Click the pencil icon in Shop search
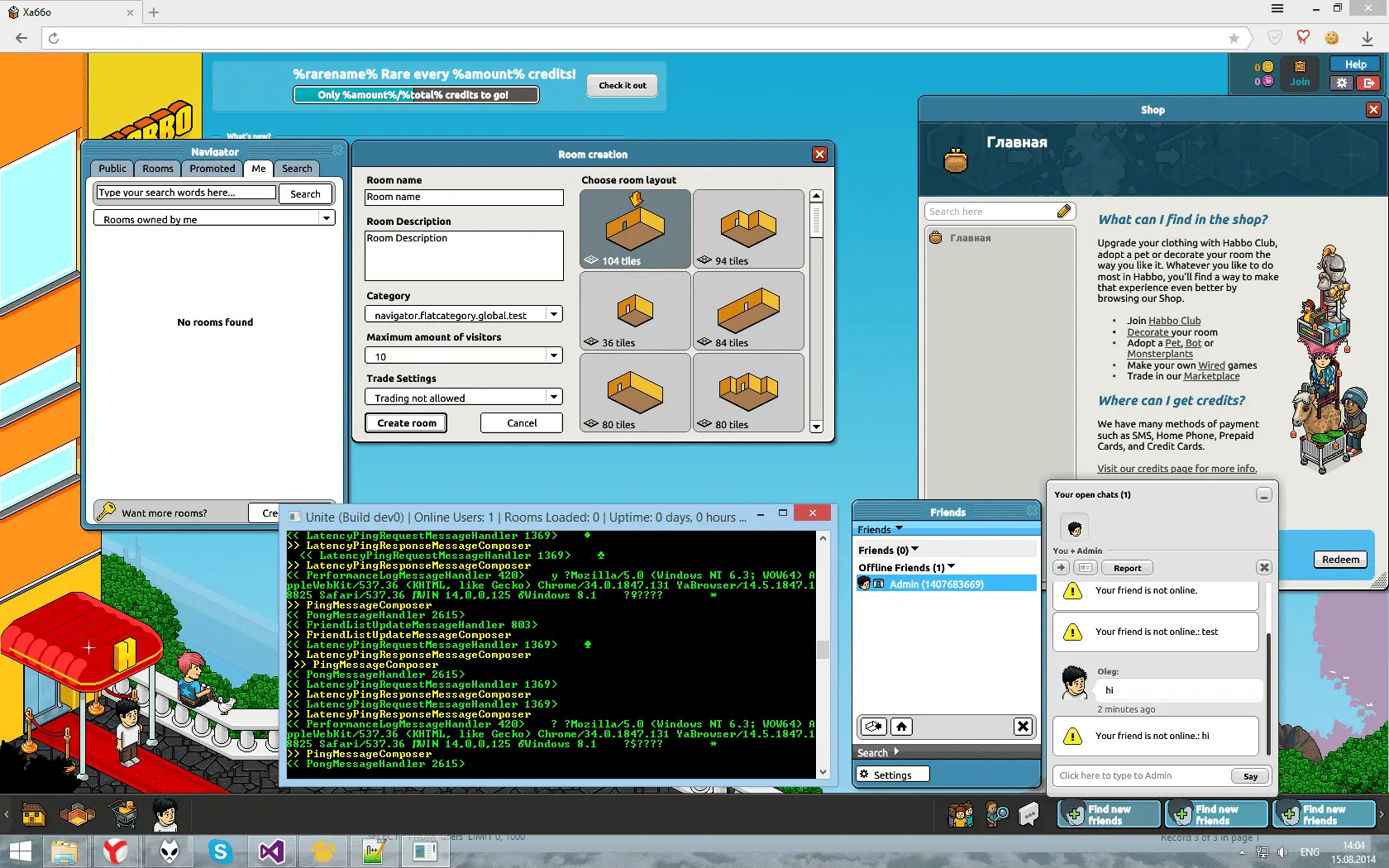The width and height of the screenshot is (1389, 868). click(1064, 212)
